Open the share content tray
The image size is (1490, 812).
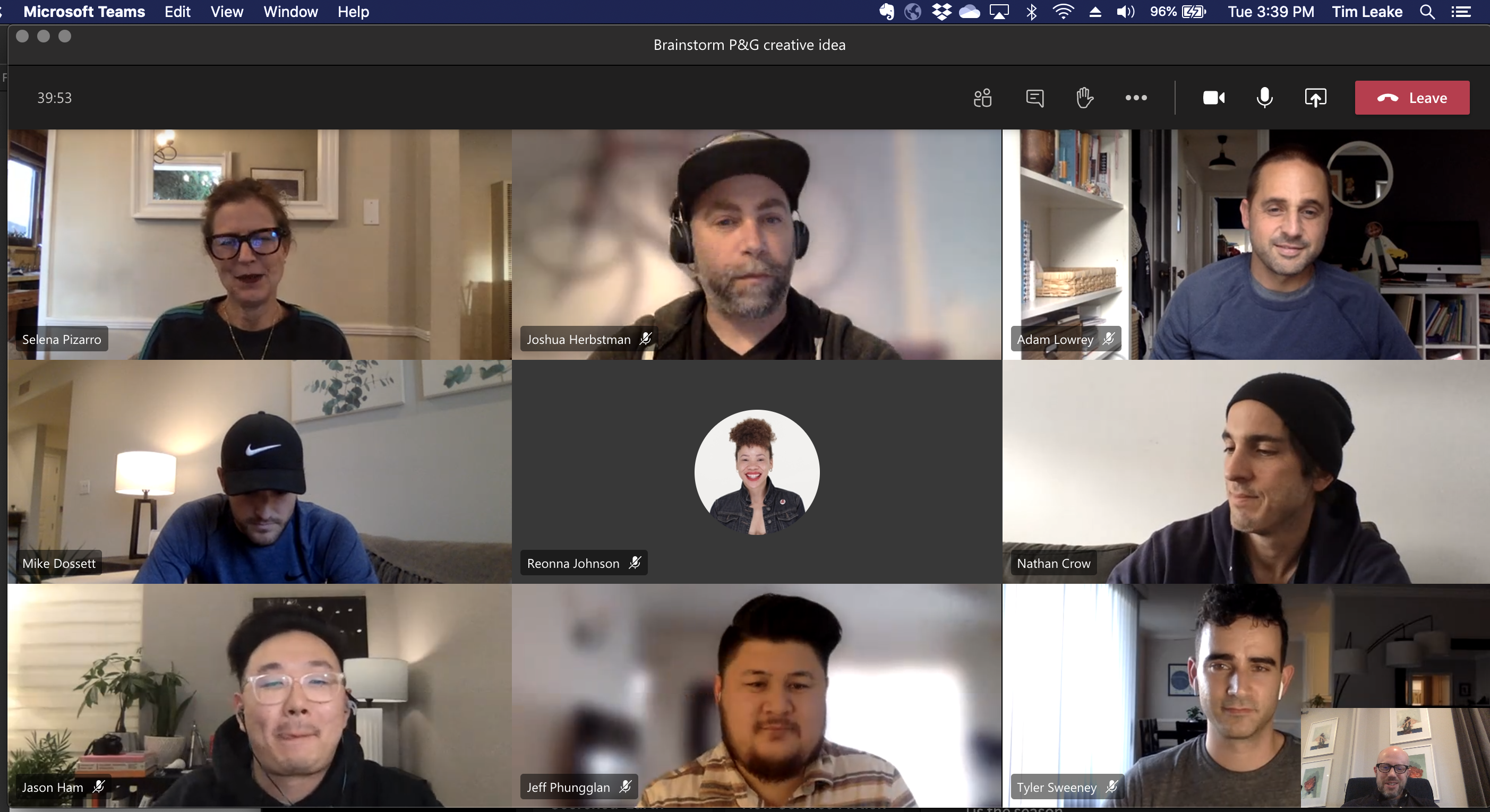coord(1315,98)
